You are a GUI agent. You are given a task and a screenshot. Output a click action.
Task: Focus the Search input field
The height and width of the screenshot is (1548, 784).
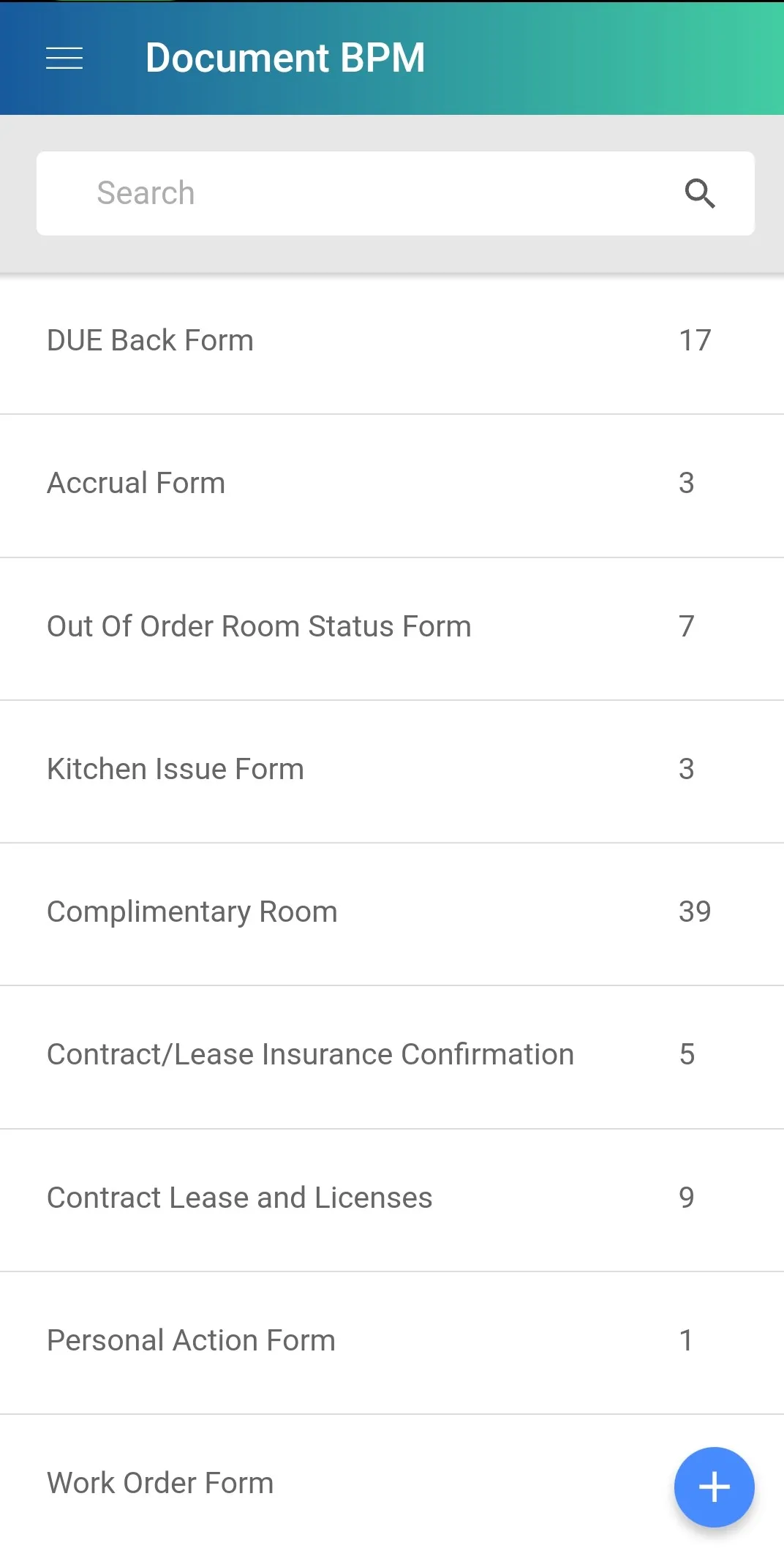(x=396, y=193)
